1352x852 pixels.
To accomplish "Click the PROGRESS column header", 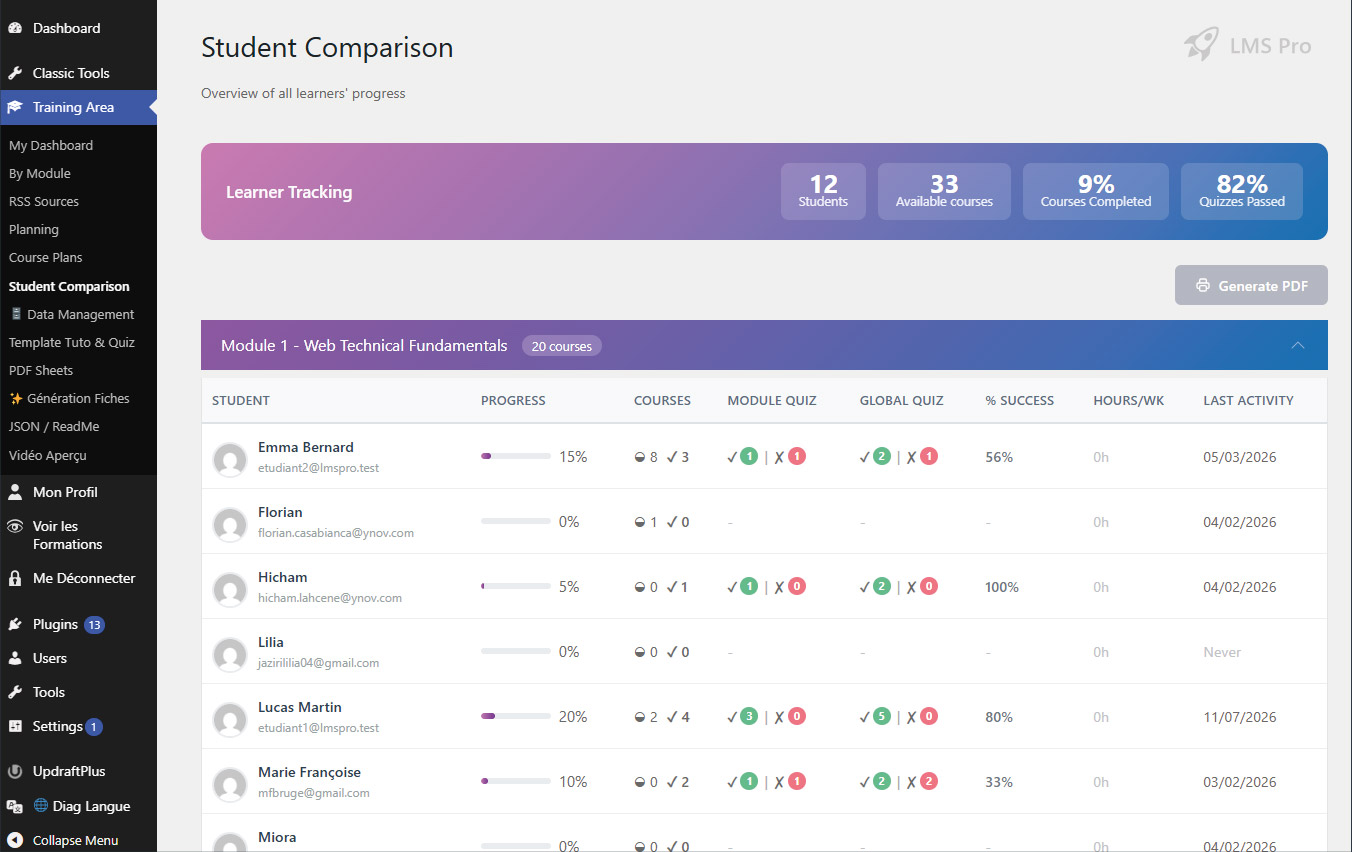I will point(513,400).
